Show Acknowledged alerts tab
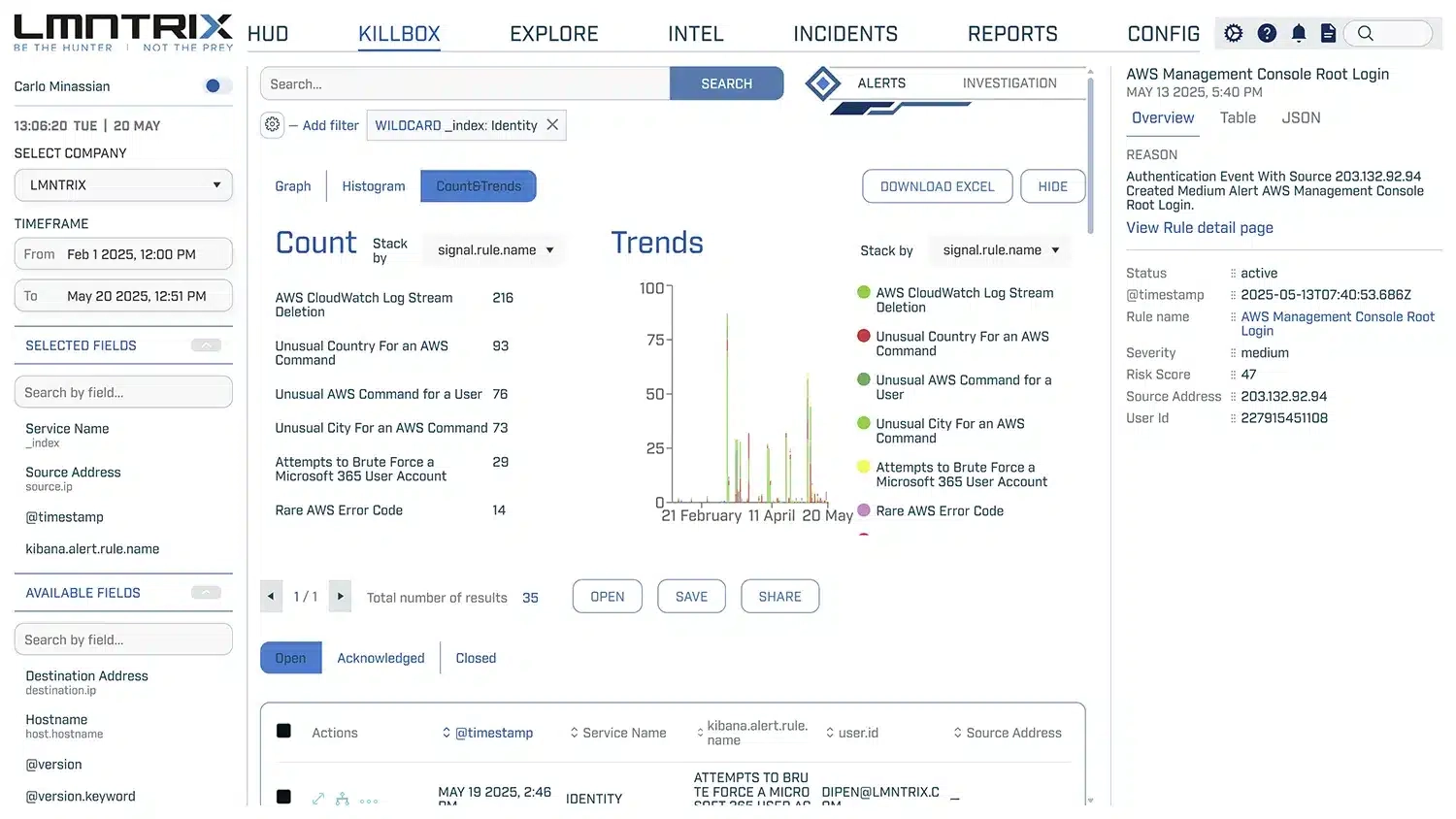Image resolution: width=1456 pixels, height=819 pixels. click(x=381, y=658)
